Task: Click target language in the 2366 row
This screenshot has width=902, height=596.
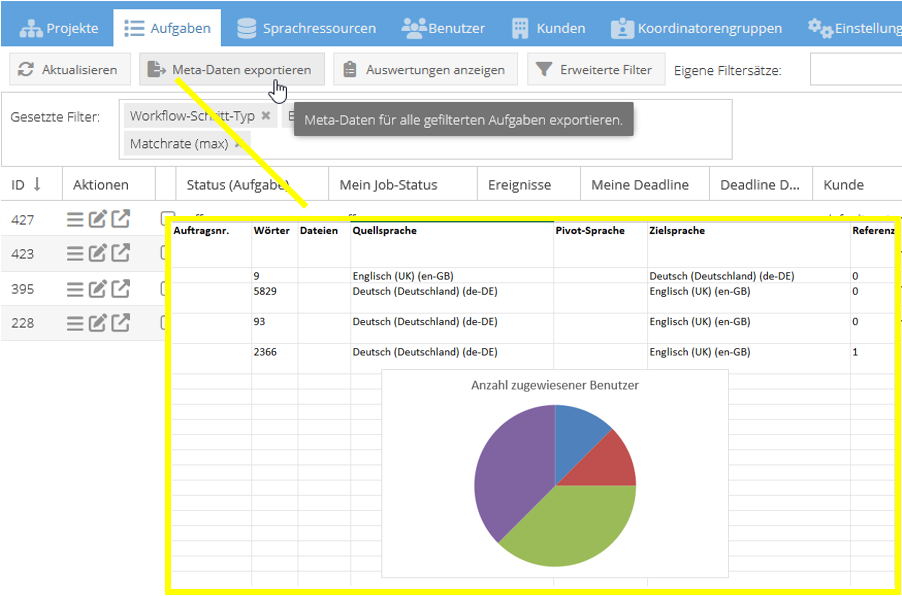Action: (749, 358)
